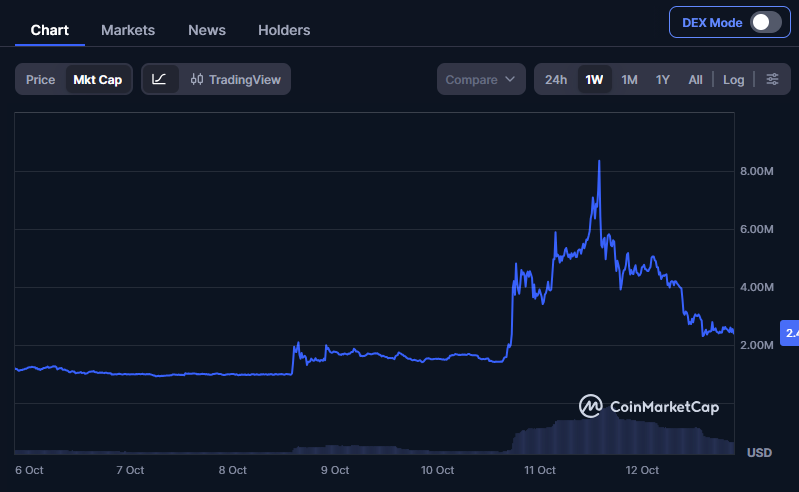Set chart range to 1Y

point(662,79)
